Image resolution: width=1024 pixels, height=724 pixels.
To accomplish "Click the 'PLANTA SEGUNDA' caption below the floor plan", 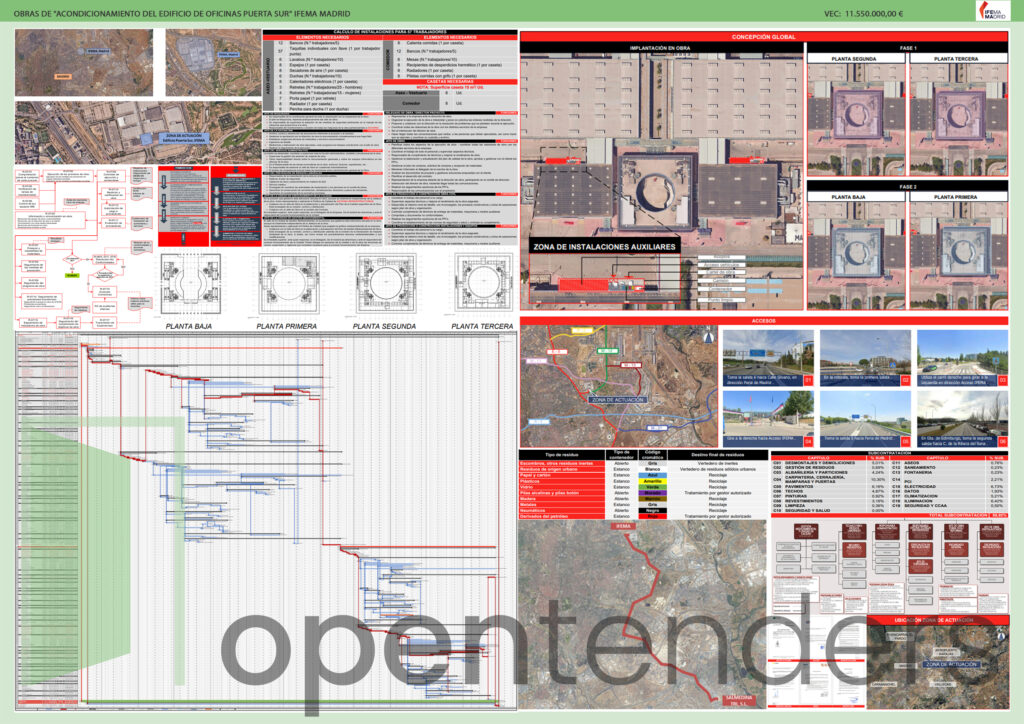I will point(384,326).
